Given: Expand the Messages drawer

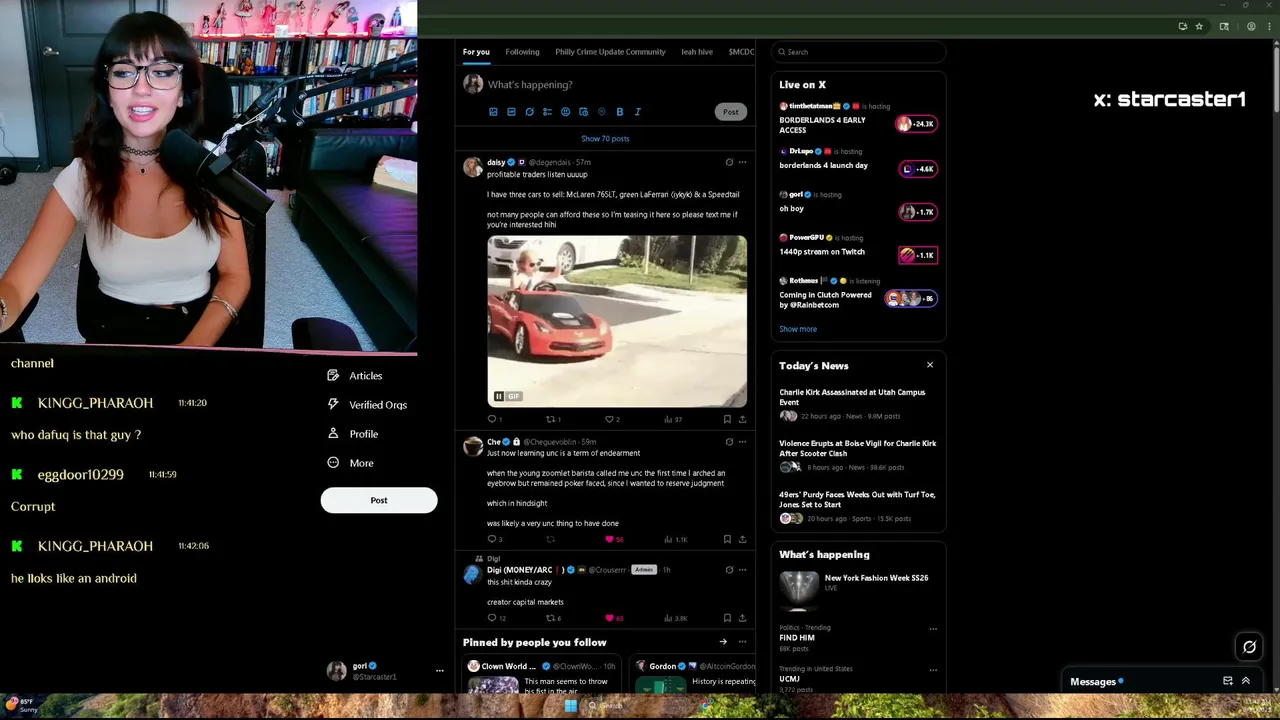Looking at the screenshot, I should pyautogui.click(x=1246, y=681).
